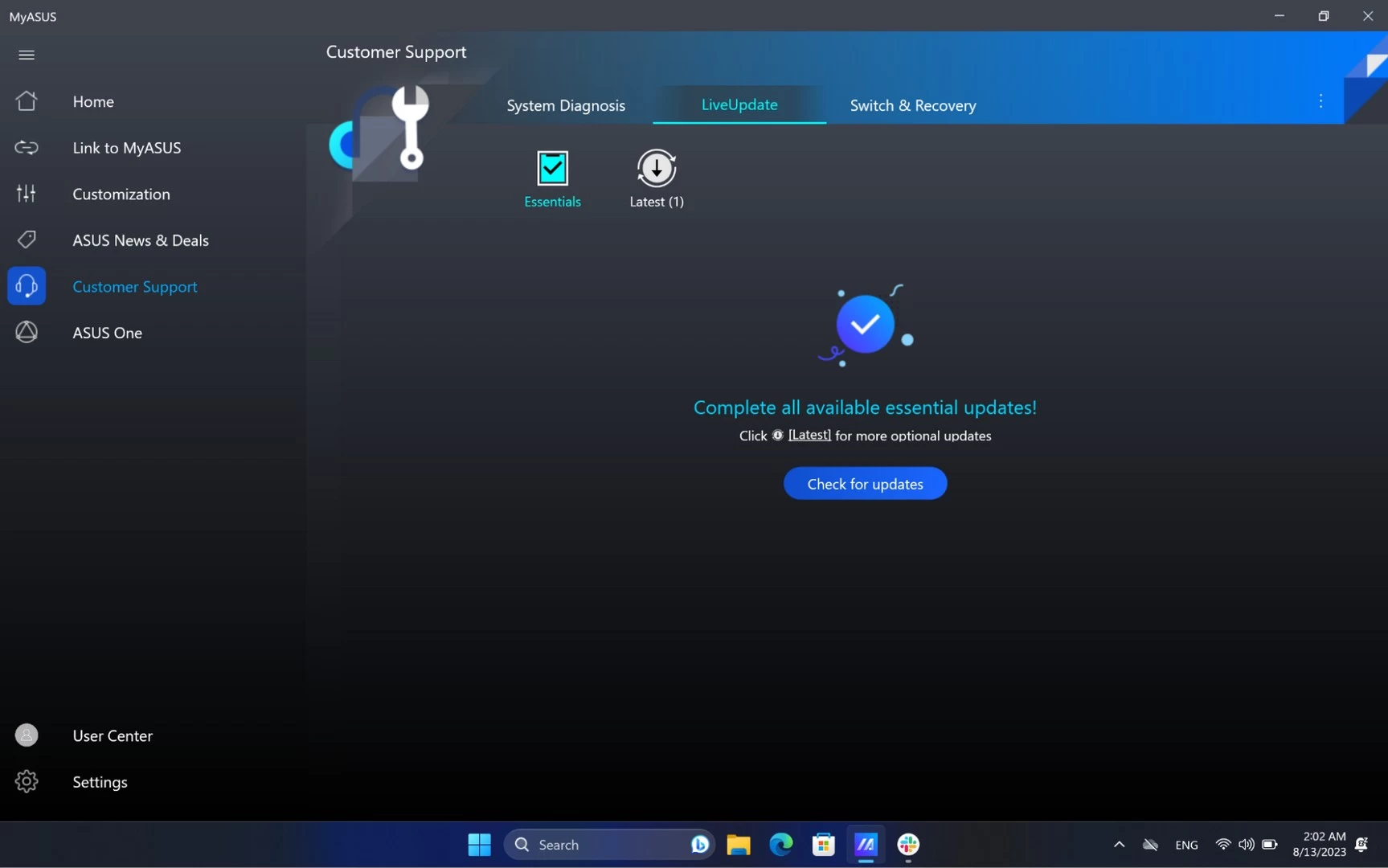1388x868 pixels.
Task: Collapse the sidebar with the hamburger menu icon
Action: point(27,55)
